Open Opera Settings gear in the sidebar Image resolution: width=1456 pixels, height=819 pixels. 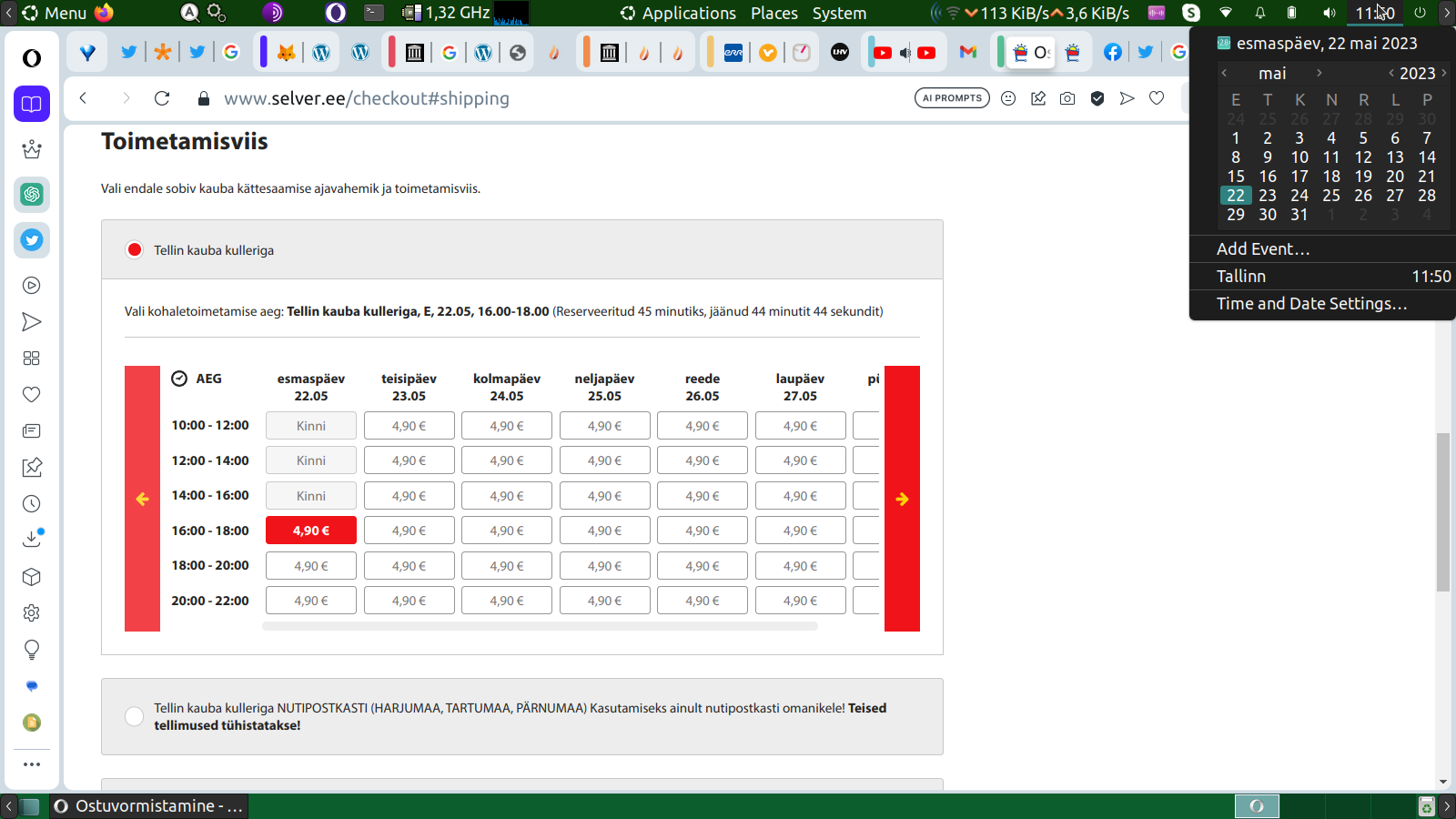point(32,613)
